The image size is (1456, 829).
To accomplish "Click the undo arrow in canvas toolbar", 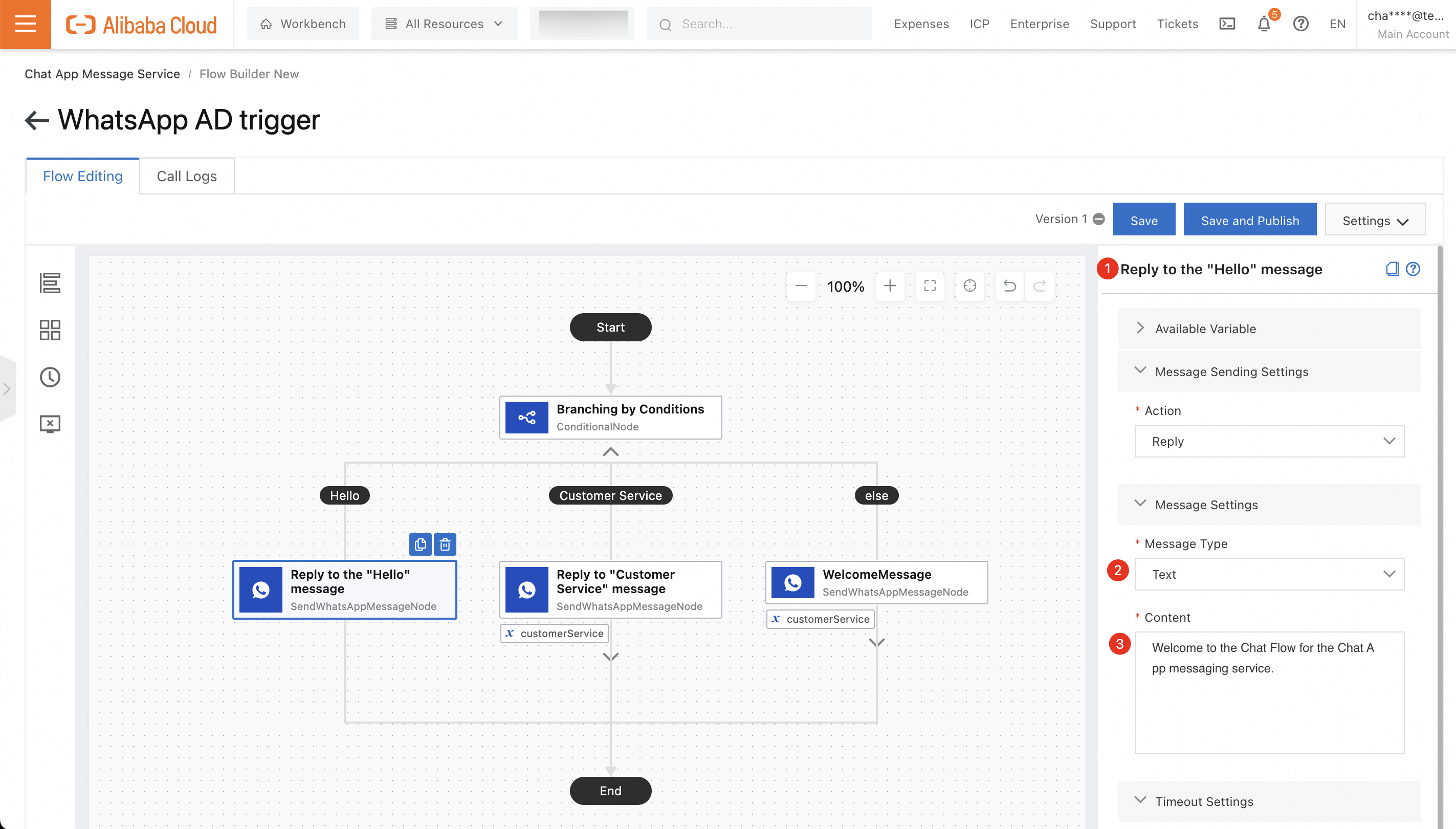I will pyautogui.click(x=1010, y=286).
